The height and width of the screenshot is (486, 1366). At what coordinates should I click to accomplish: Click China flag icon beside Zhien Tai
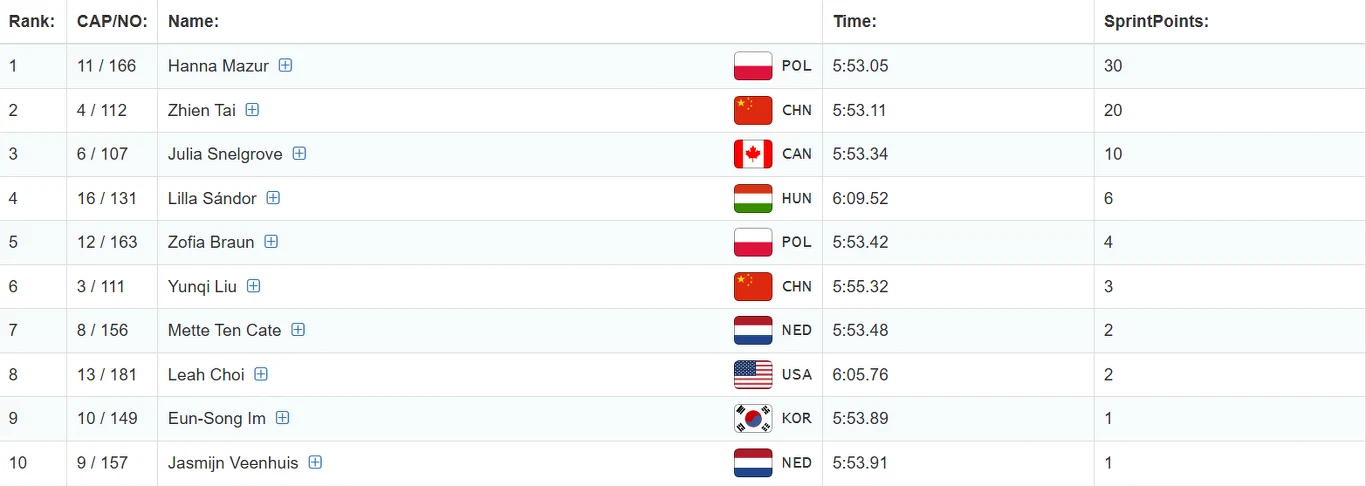pos(752,110)
